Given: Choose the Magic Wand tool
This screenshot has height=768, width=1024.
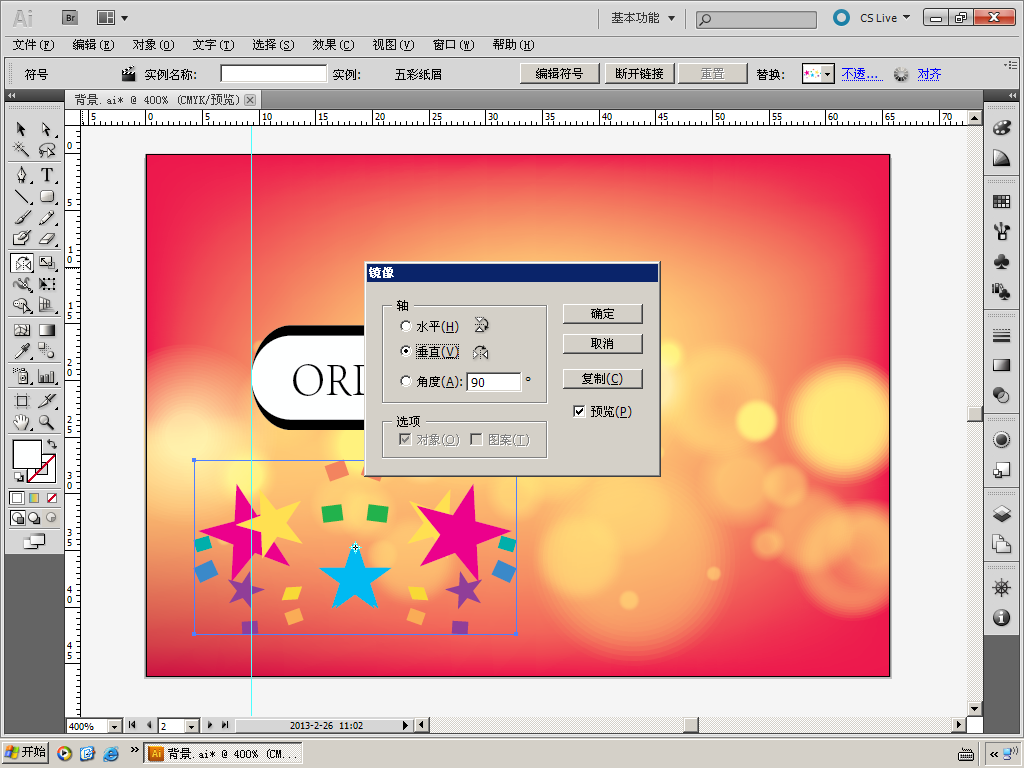Looking at the screenshot, I should 21,150.
